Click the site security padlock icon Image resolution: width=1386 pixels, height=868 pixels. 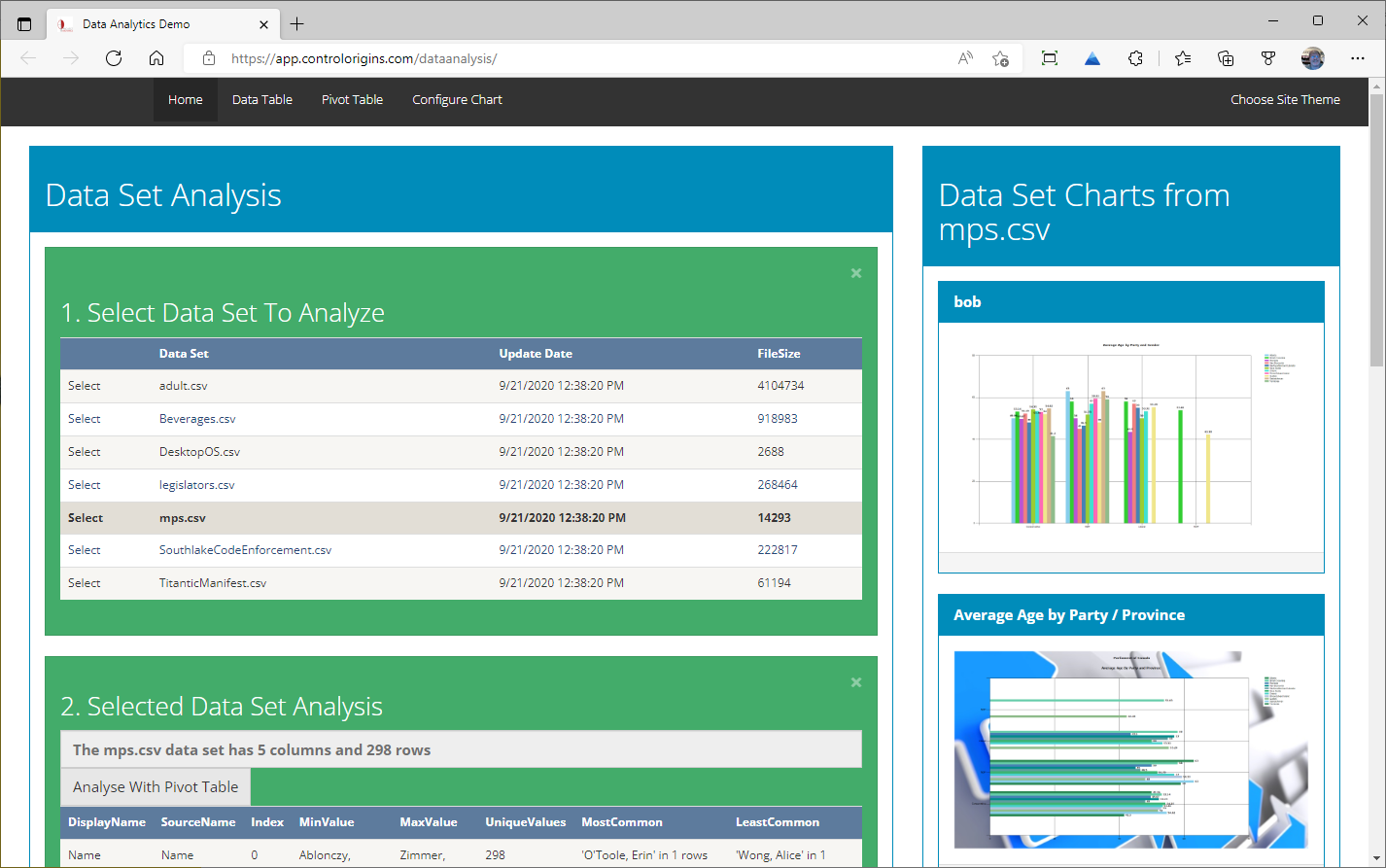pyautogui.click(x=209, y=58)
